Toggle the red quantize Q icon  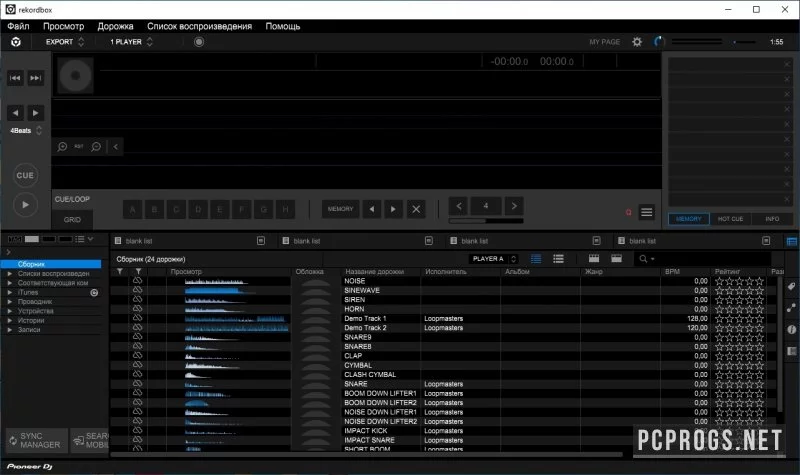629,212
